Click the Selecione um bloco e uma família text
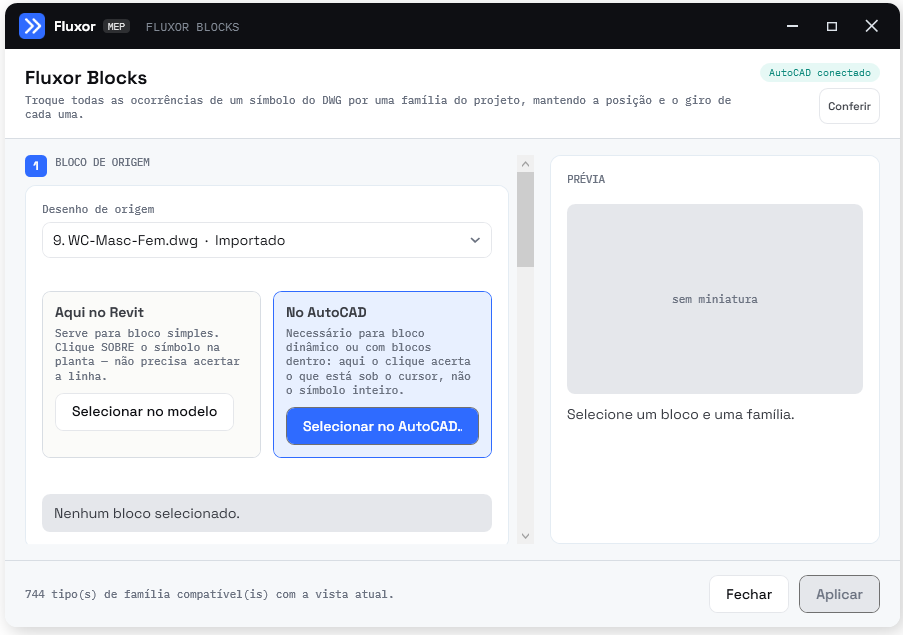The height and width of the screenshot is (636, 903). [x=681, y=415]
